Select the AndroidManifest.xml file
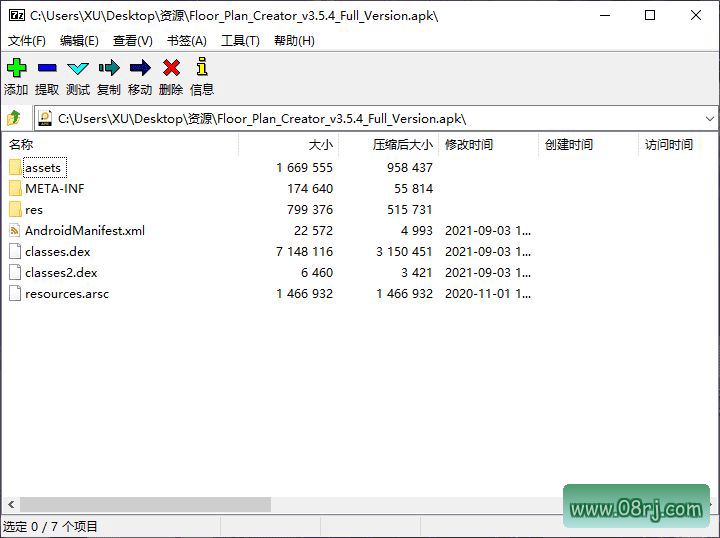The width and height of the screenshot is (720, 538). point(84,231)
